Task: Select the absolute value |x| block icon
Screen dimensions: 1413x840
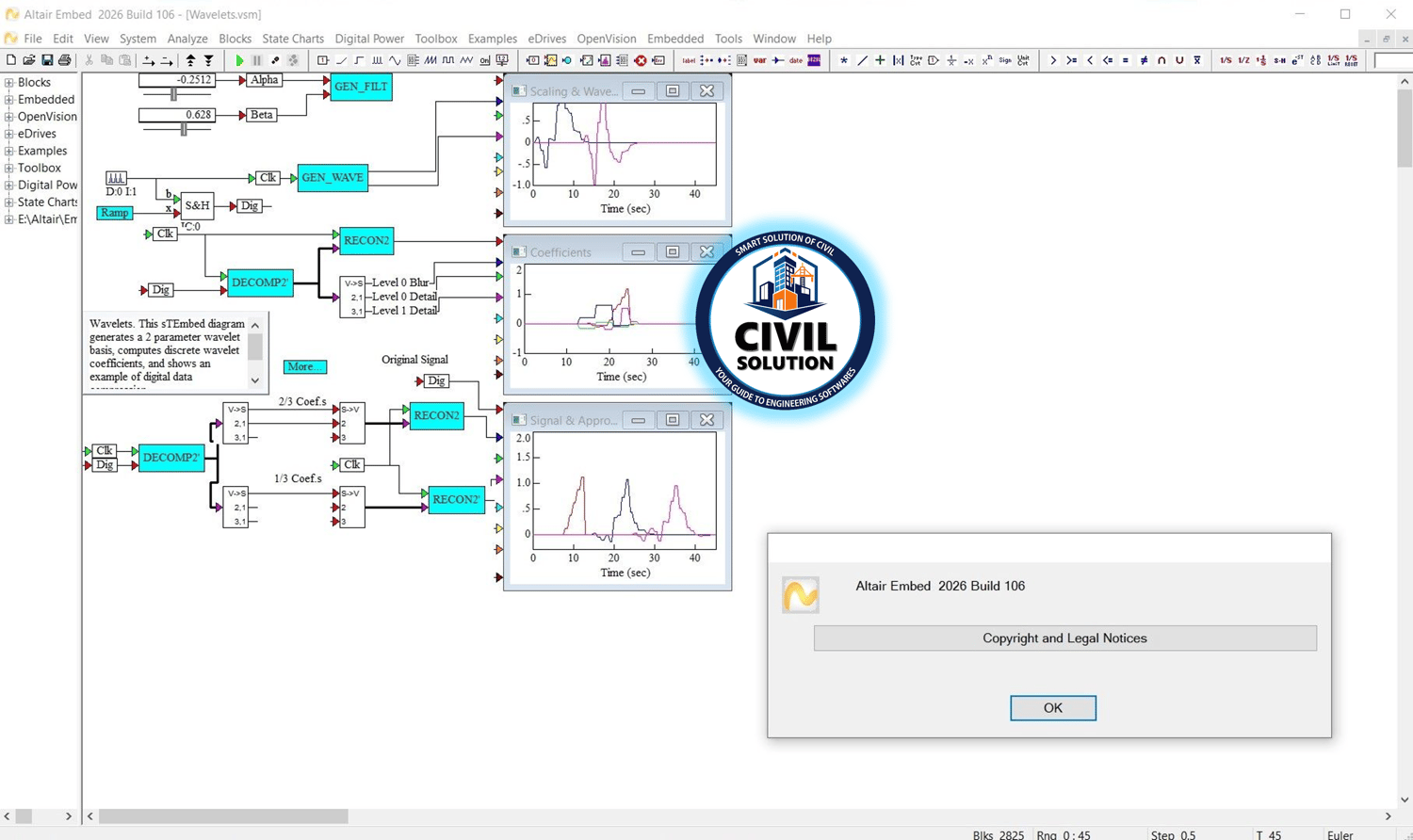Action: 898,60
